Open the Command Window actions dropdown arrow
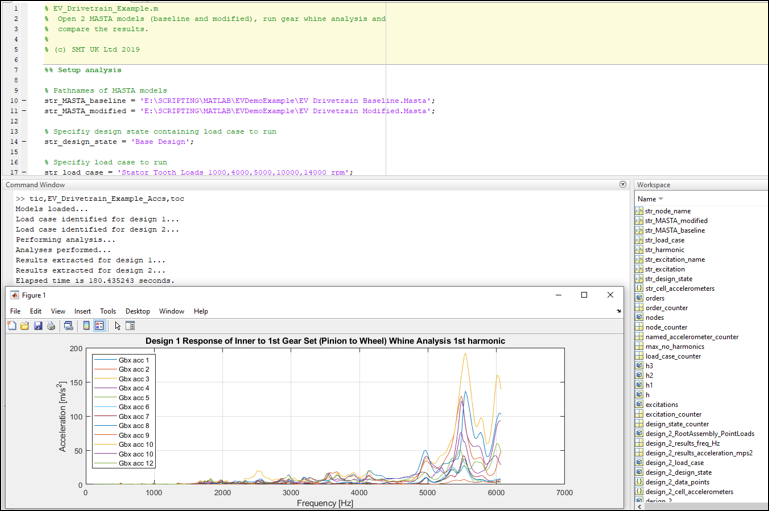 click(623, 185)
